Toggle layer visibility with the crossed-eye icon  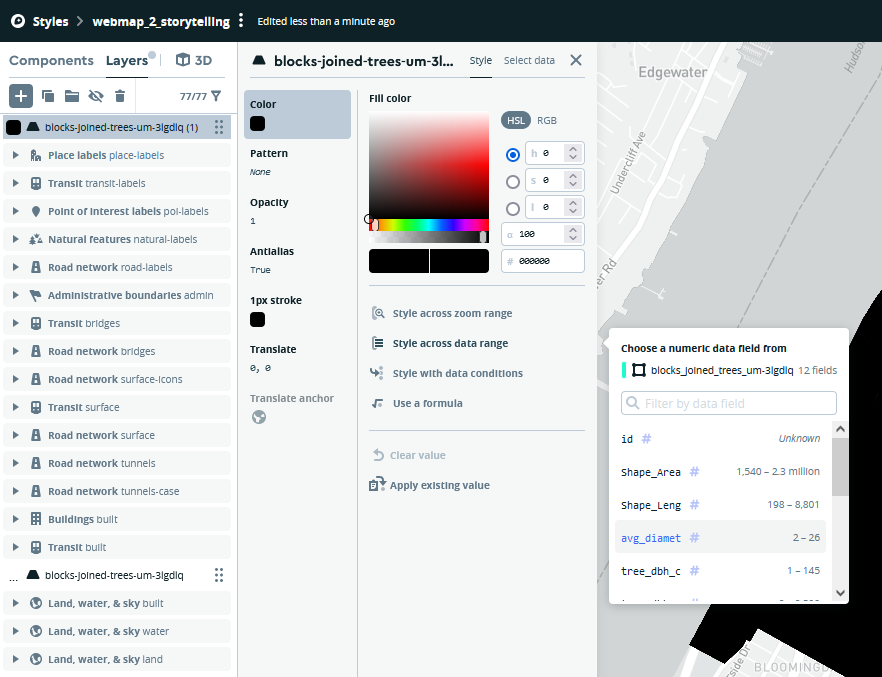(x=96, y=96)
